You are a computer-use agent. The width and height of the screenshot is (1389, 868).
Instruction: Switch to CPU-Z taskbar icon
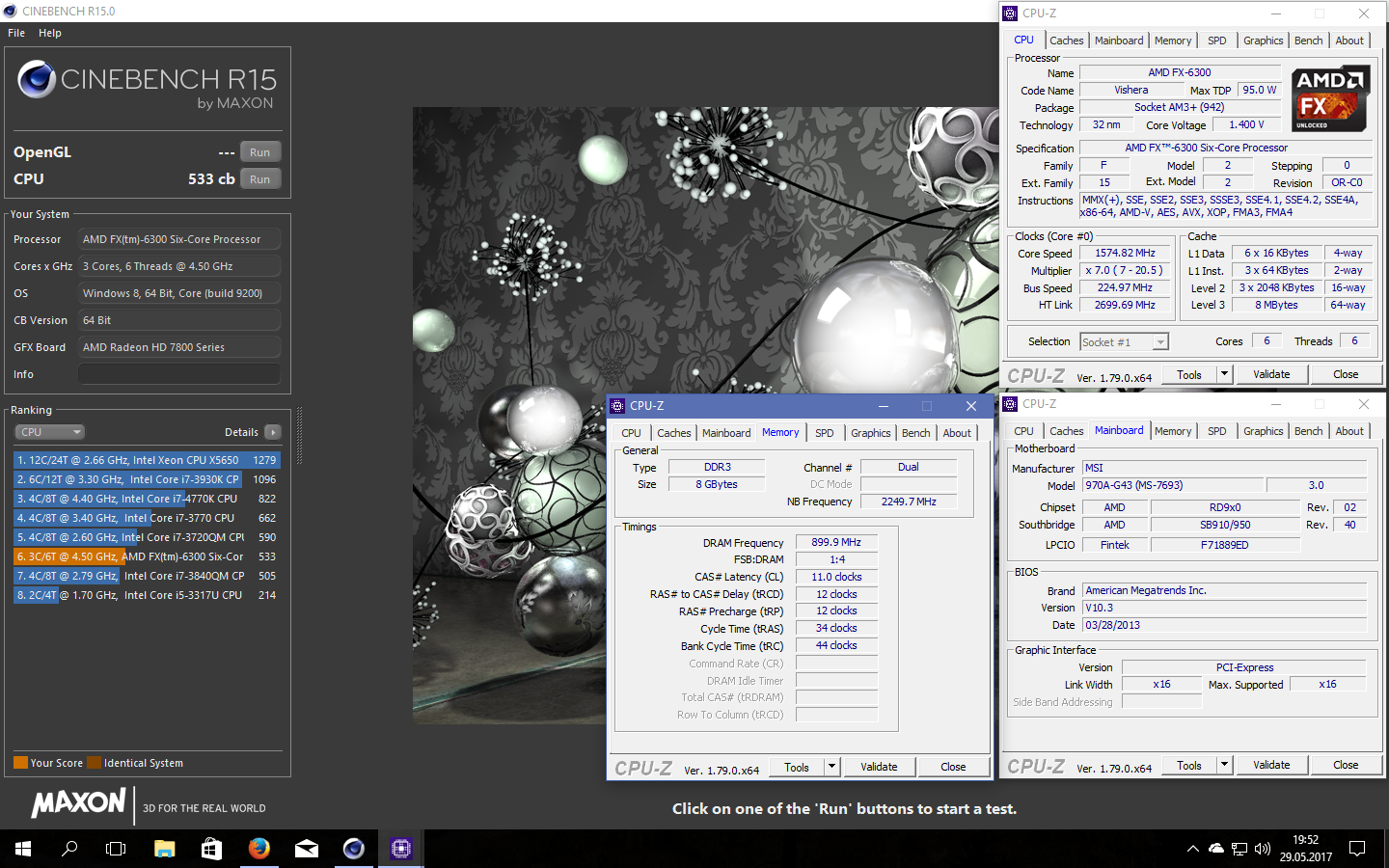(x=401, y=849)
